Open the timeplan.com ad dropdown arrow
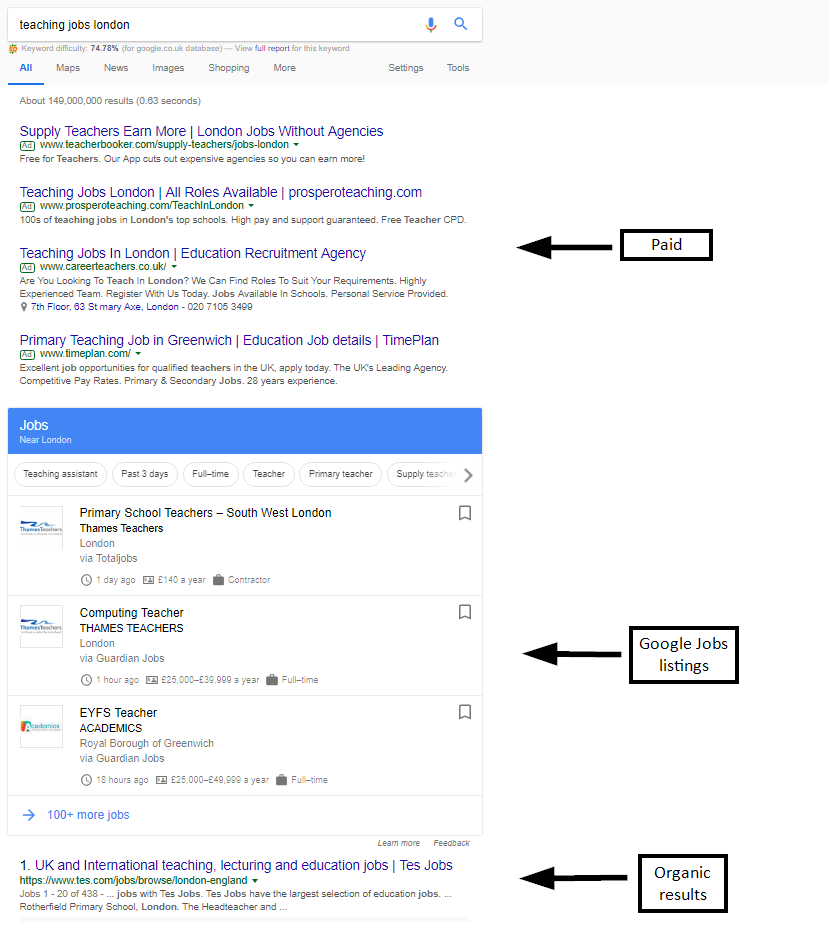Viewport: 829px width, 931px height. click(138, 354)
